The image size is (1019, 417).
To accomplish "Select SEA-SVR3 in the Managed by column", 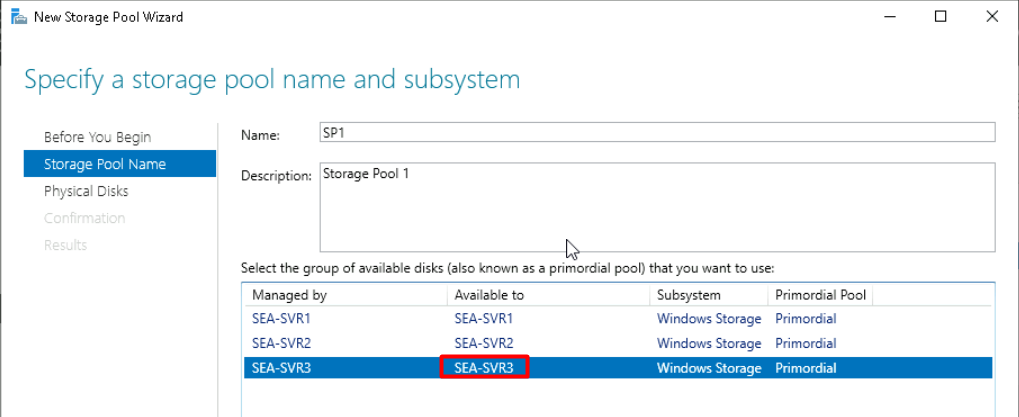I will (281, 368).
